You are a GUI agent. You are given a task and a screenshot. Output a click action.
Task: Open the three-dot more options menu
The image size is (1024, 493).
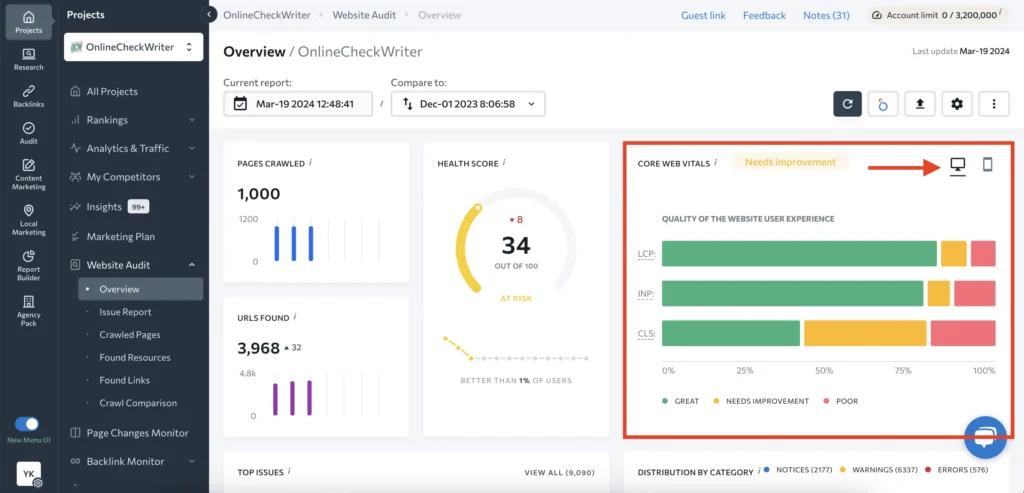[994, 104]
